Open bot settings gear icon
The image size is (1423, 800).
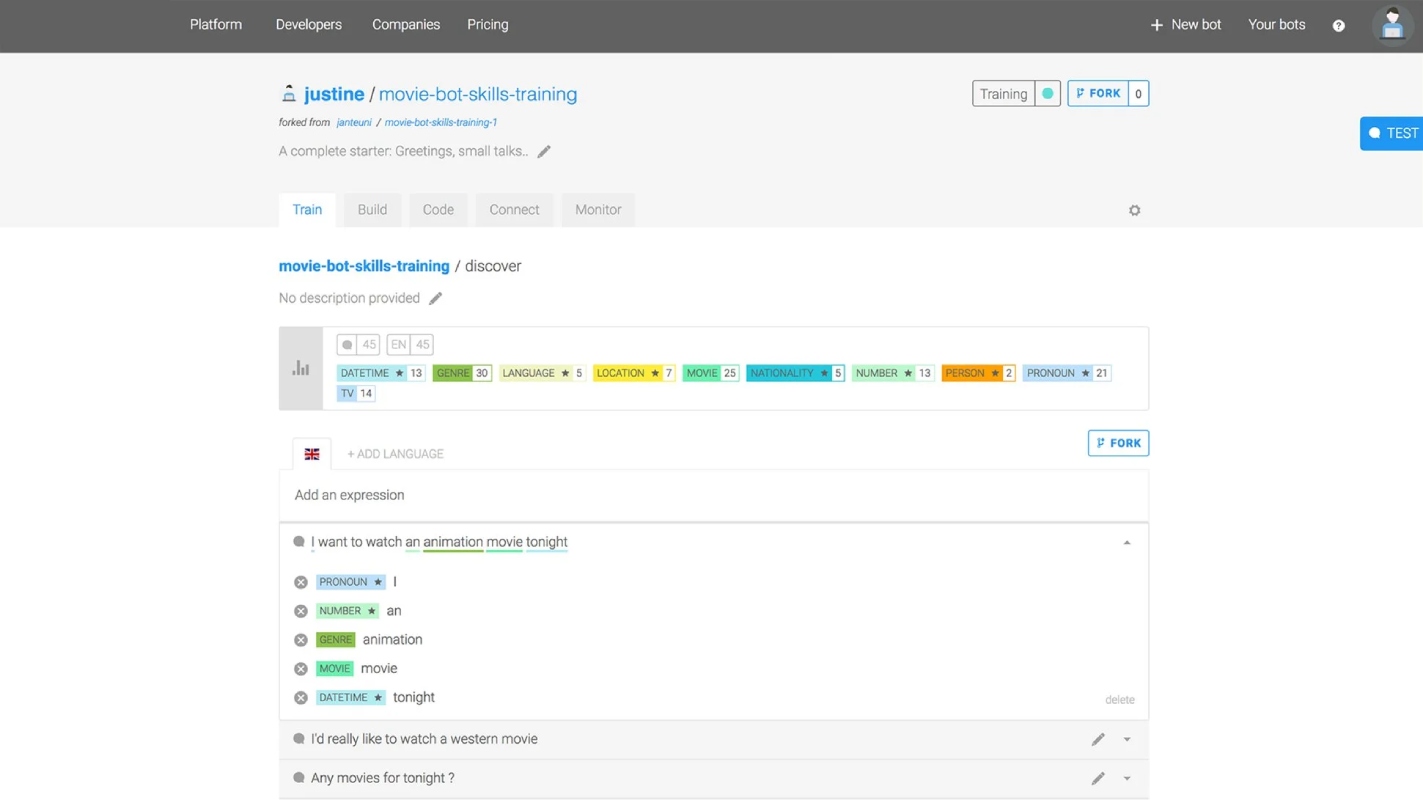(1134, 210)
